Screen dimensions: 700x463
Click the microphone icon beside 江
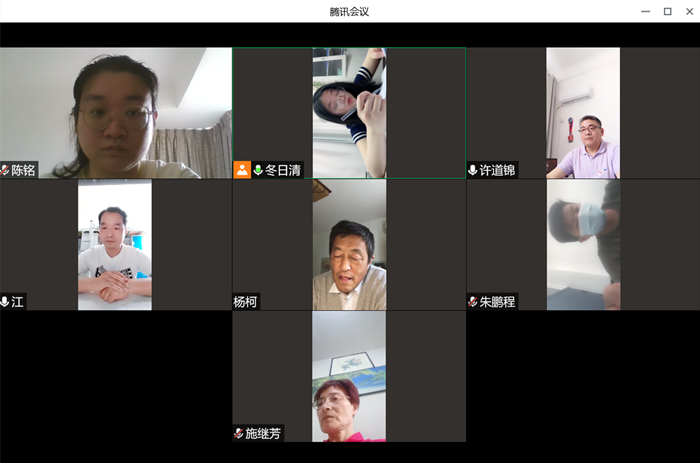[x=5, y=302]
